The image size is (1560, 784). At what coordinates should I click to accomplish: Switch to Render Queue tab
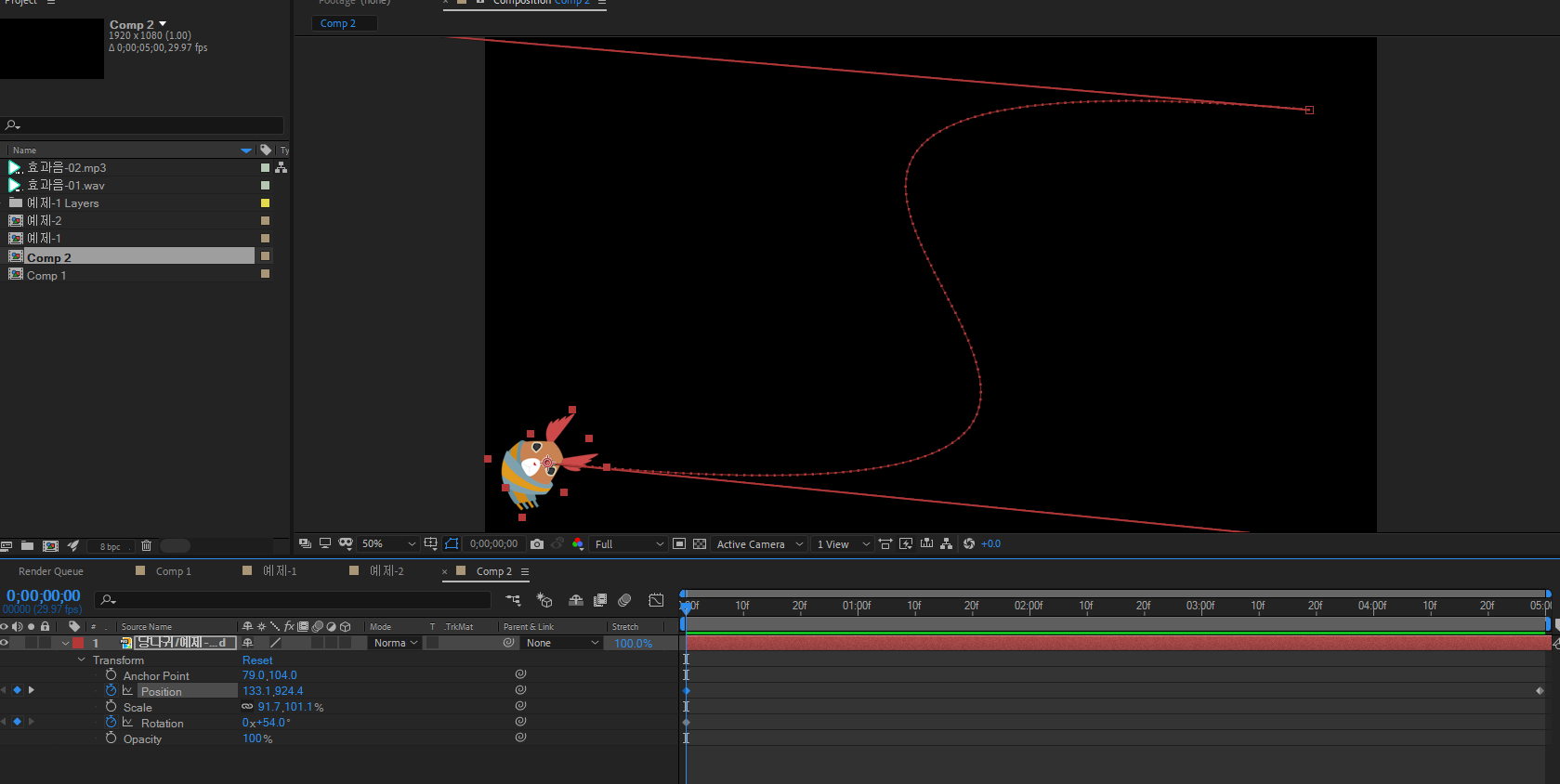click(x=51, y=571)
